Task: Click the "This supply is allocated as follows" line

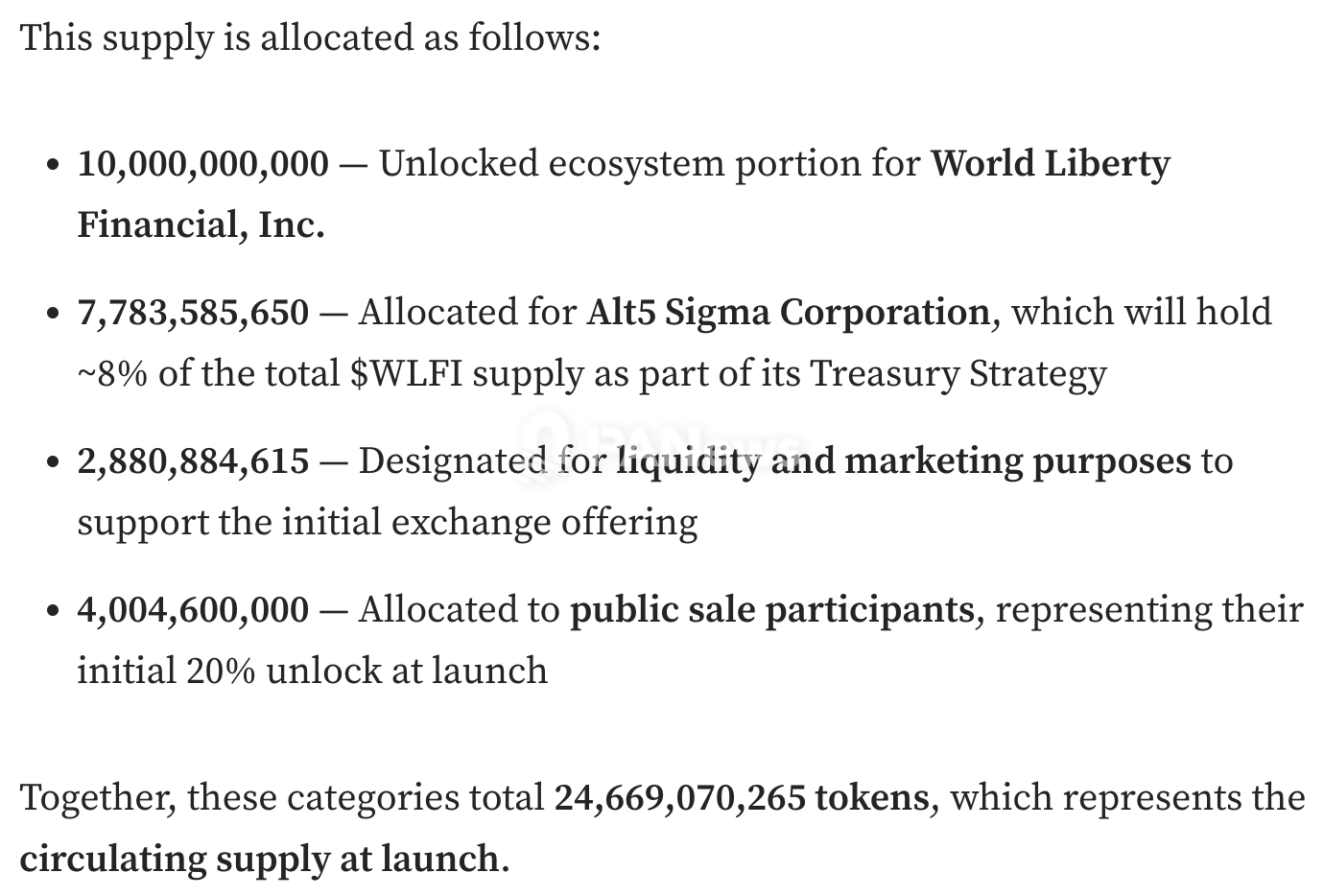Action: (310, 38)
